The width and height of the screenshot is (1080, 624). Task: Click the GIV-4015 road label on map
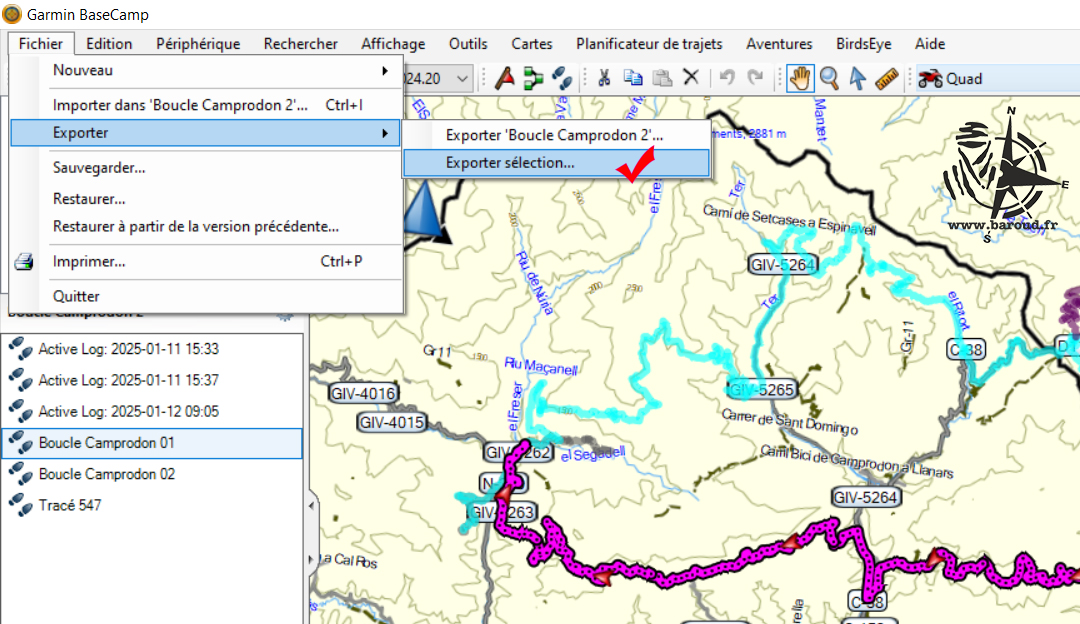pos(391,422)
